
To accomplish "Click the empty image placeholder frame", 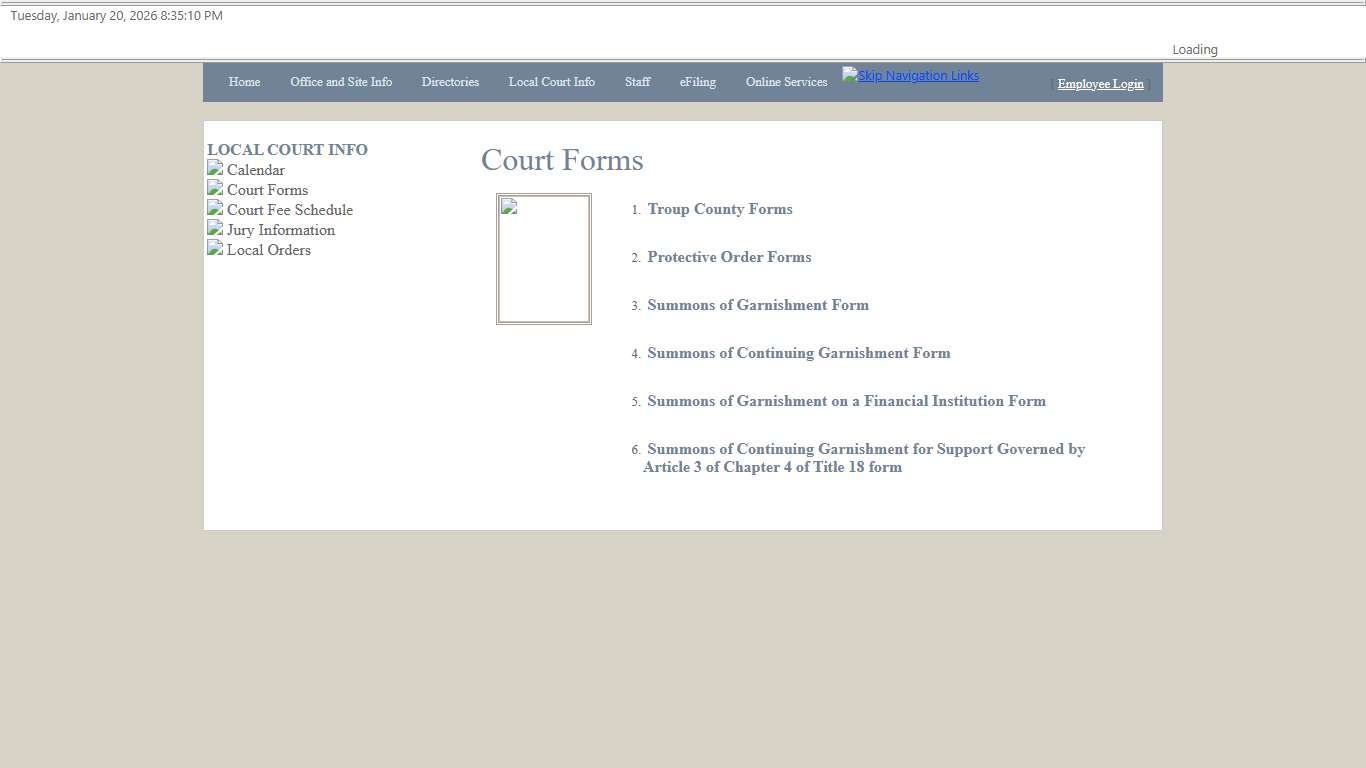I will click(543, 258).
